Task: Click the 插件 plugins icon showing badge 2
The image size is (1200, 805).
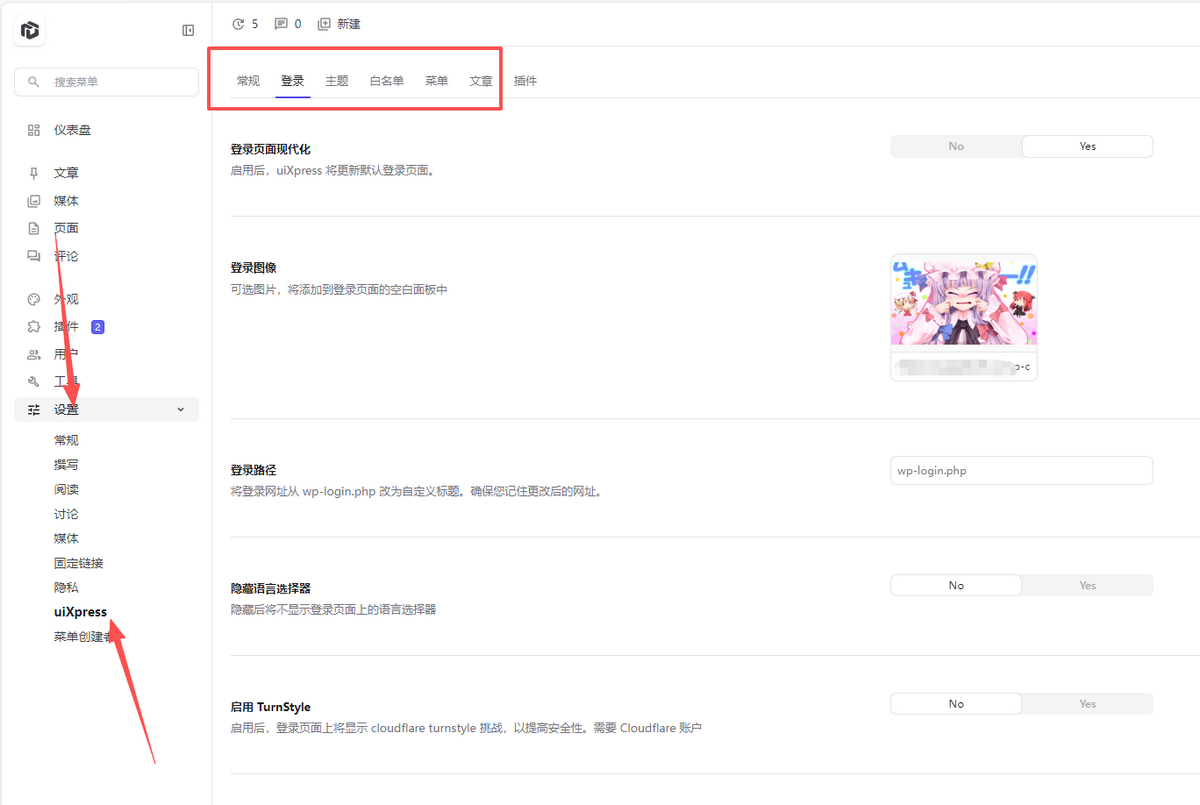Action: coord(34,326)
